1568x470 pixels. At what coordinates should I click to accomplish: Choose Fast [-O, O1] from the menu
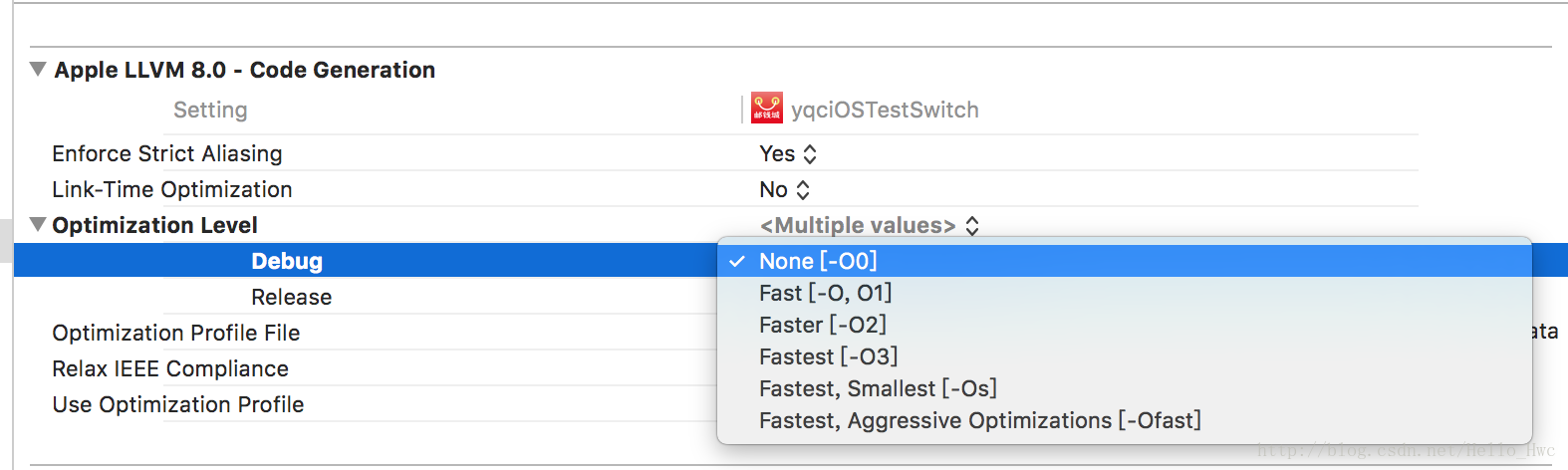tap(825, 293)
